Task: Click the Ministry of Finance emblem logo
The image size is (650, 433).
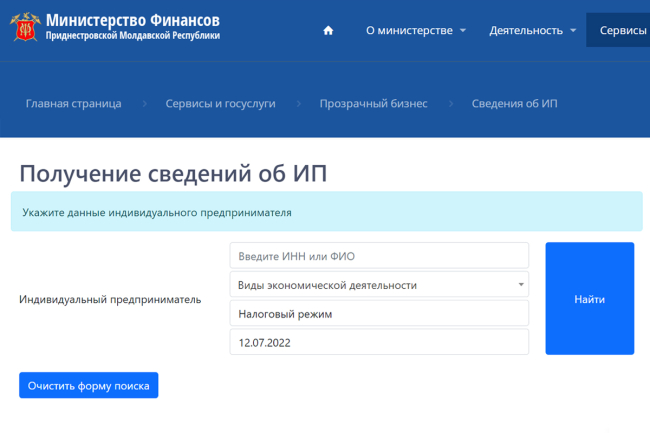Action: [25, 27]
